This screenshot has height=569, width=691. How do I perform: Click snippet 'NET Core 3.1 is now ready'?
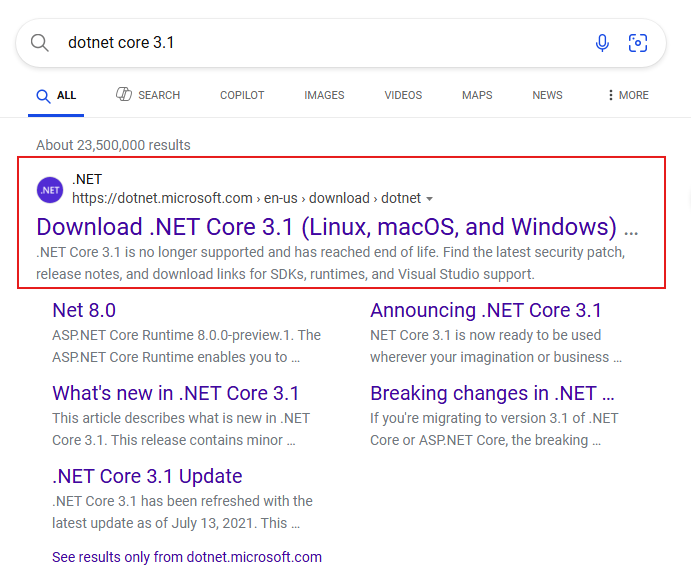click(496, 346)
